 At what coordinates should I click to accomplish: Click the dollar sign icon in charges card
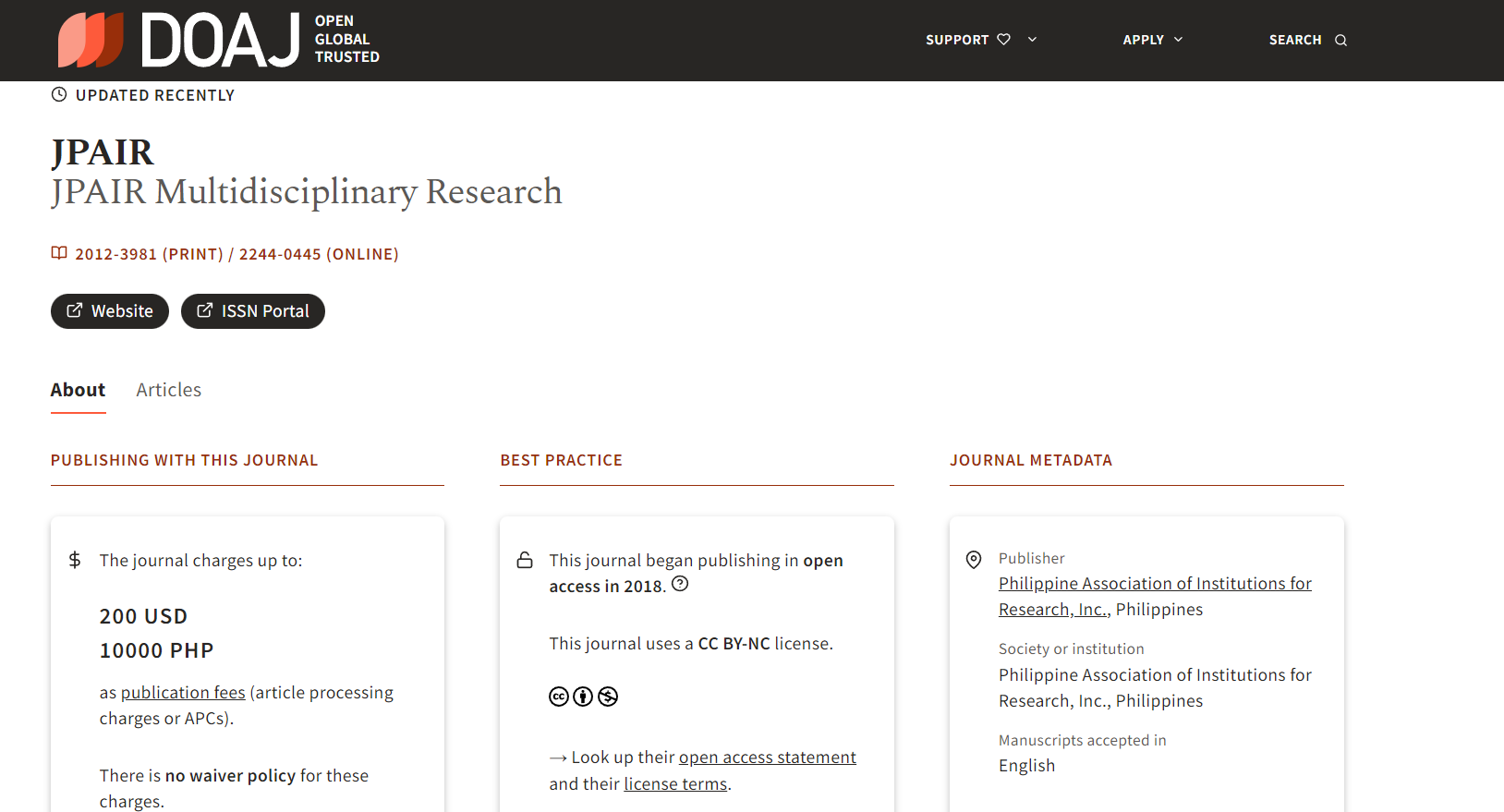pos(75,560)
